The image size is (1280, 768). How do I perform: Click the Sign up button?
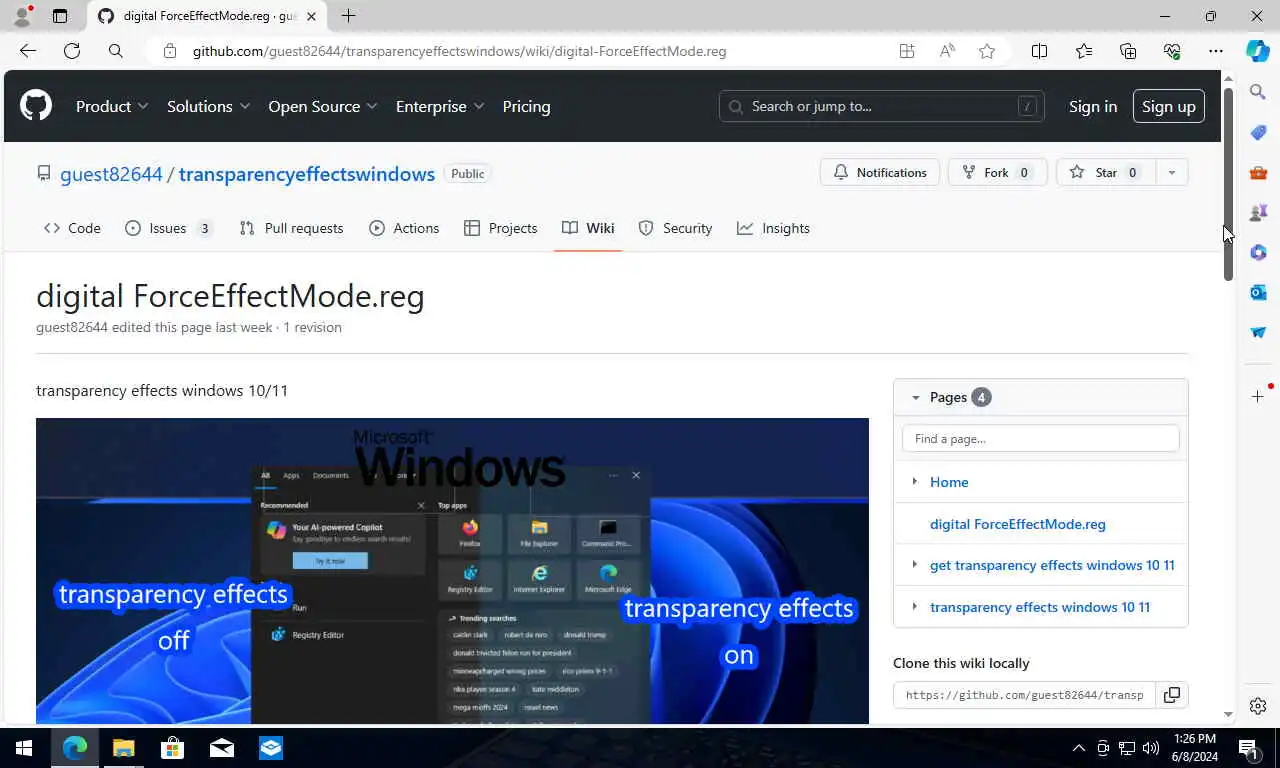[1168, 106]
